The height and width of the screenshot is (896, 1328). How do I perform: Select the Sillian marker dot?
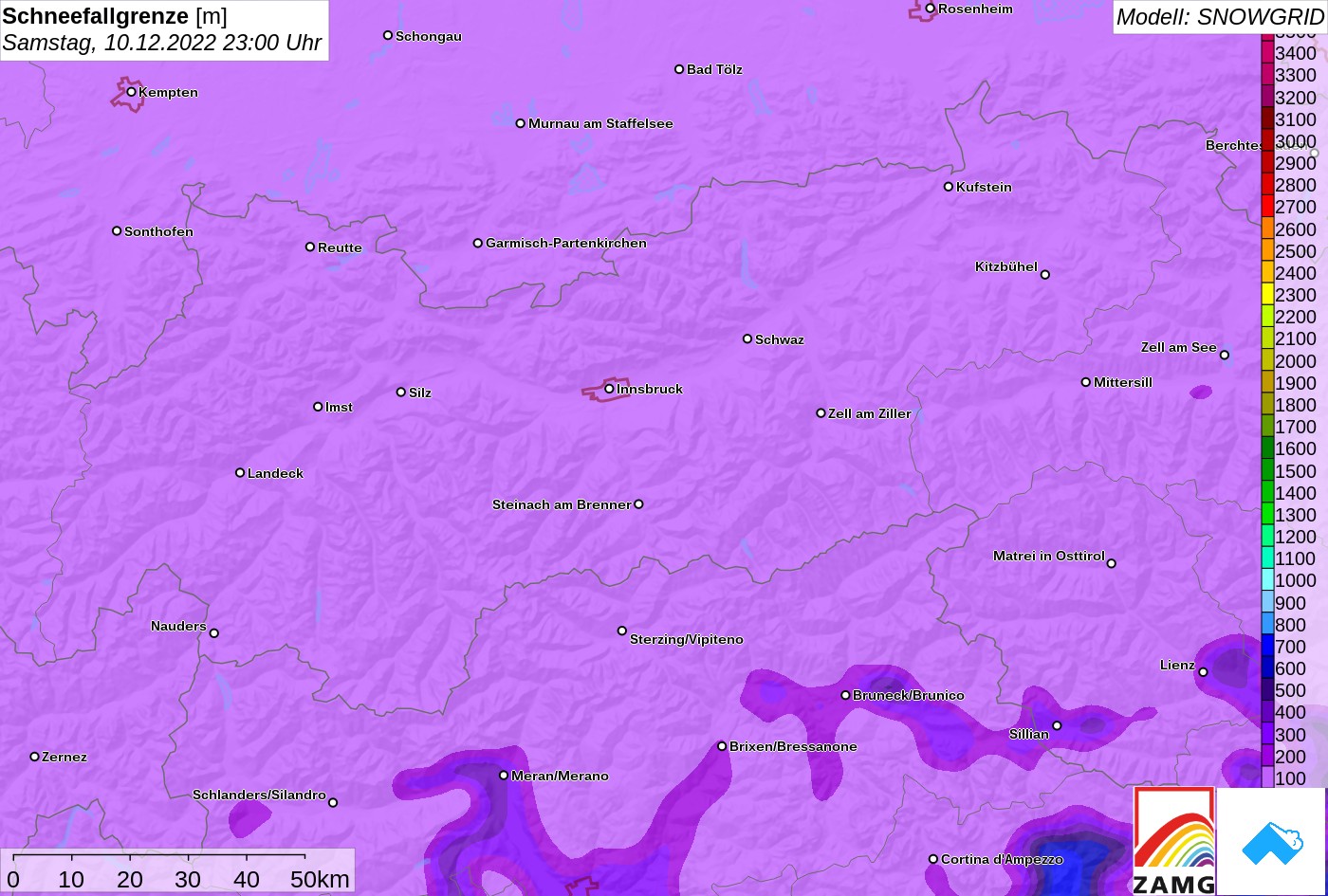(1057, 726)
